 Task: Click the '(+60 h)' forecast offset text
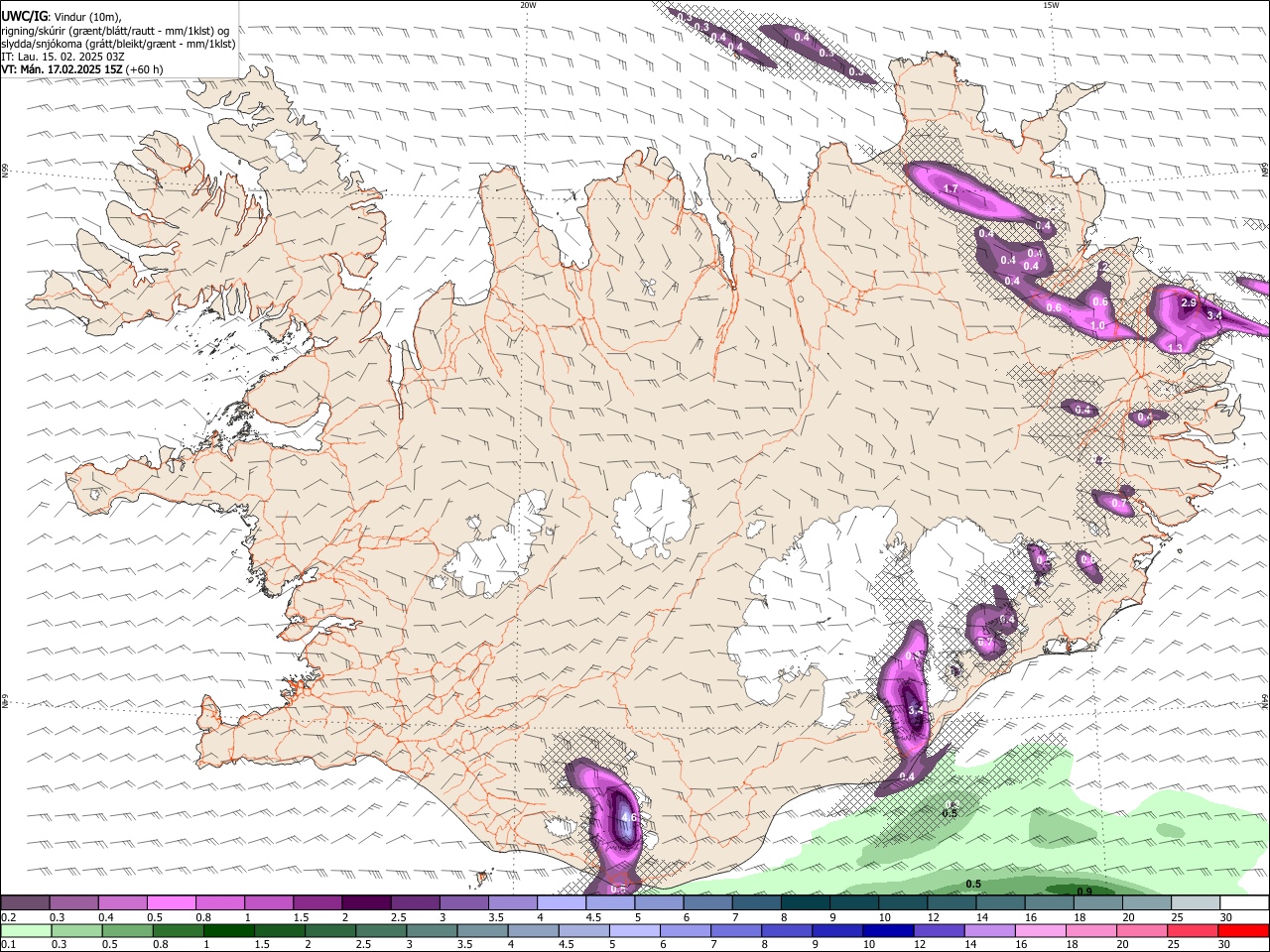(x=145, y=69)
